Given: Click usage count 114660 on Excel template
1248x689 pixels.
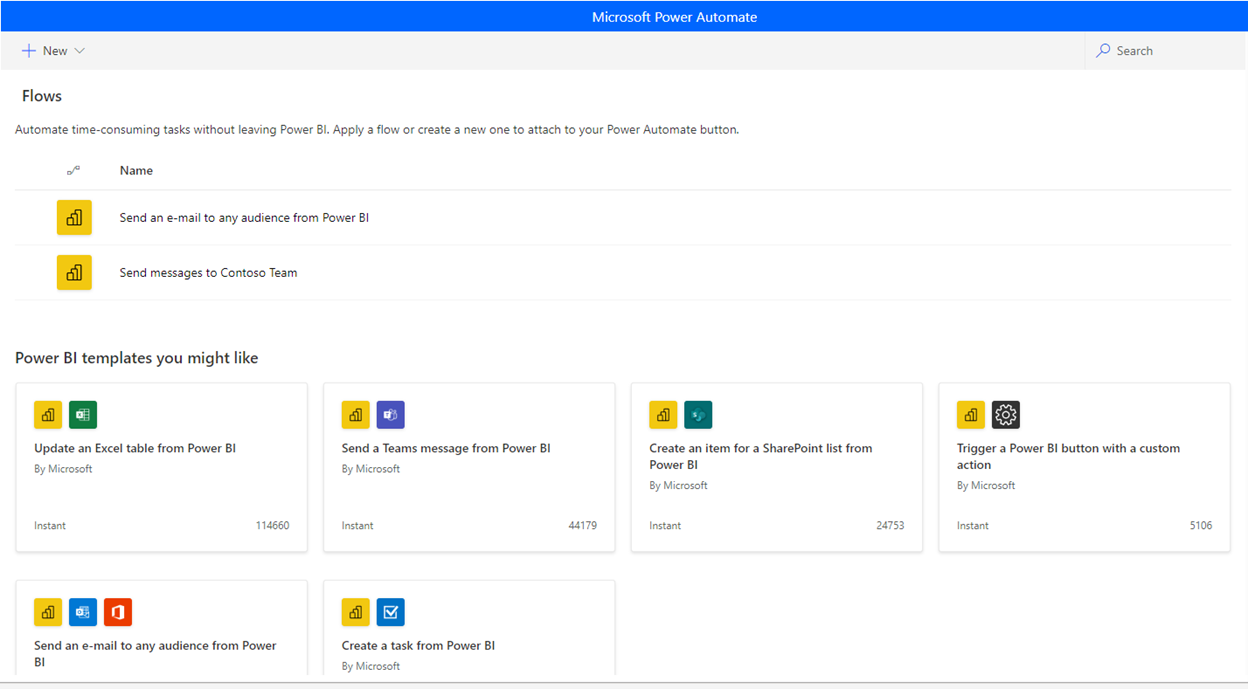Looking at the screenshot, I should tap(272, 525).
